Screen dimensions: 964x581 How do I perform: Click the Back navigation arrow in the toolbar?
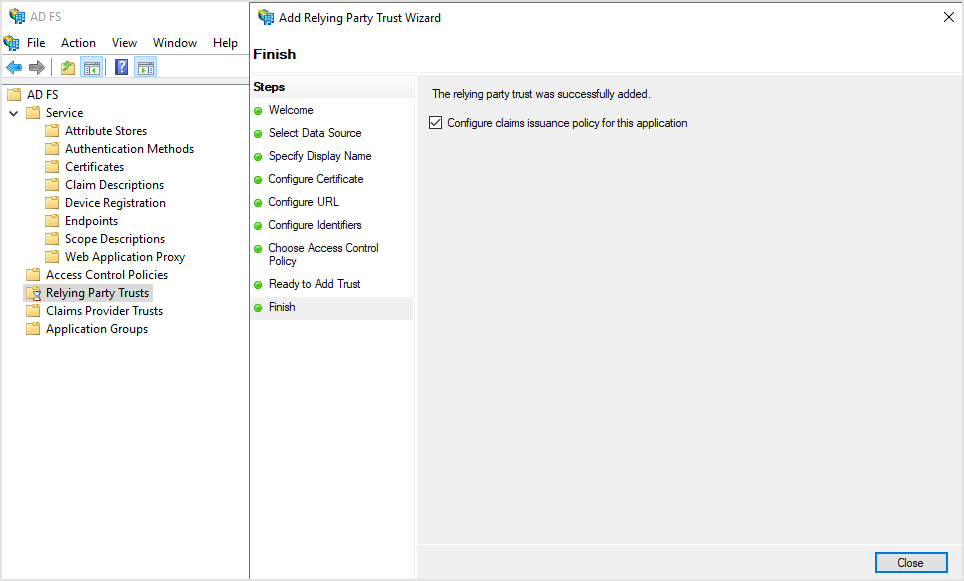(x=12, y=66)
